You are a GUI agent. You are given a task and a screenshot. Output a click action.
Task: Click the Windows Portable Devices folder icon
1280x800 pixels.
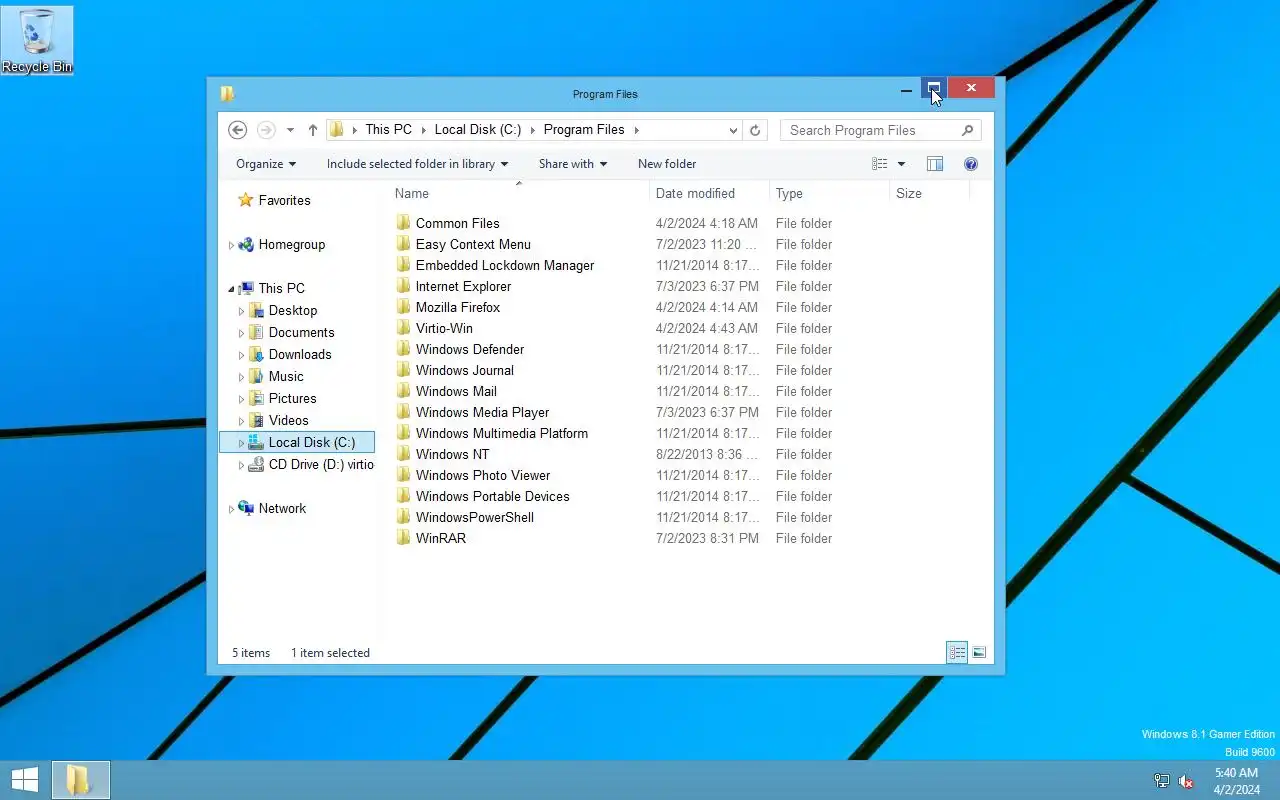point(404,495)
